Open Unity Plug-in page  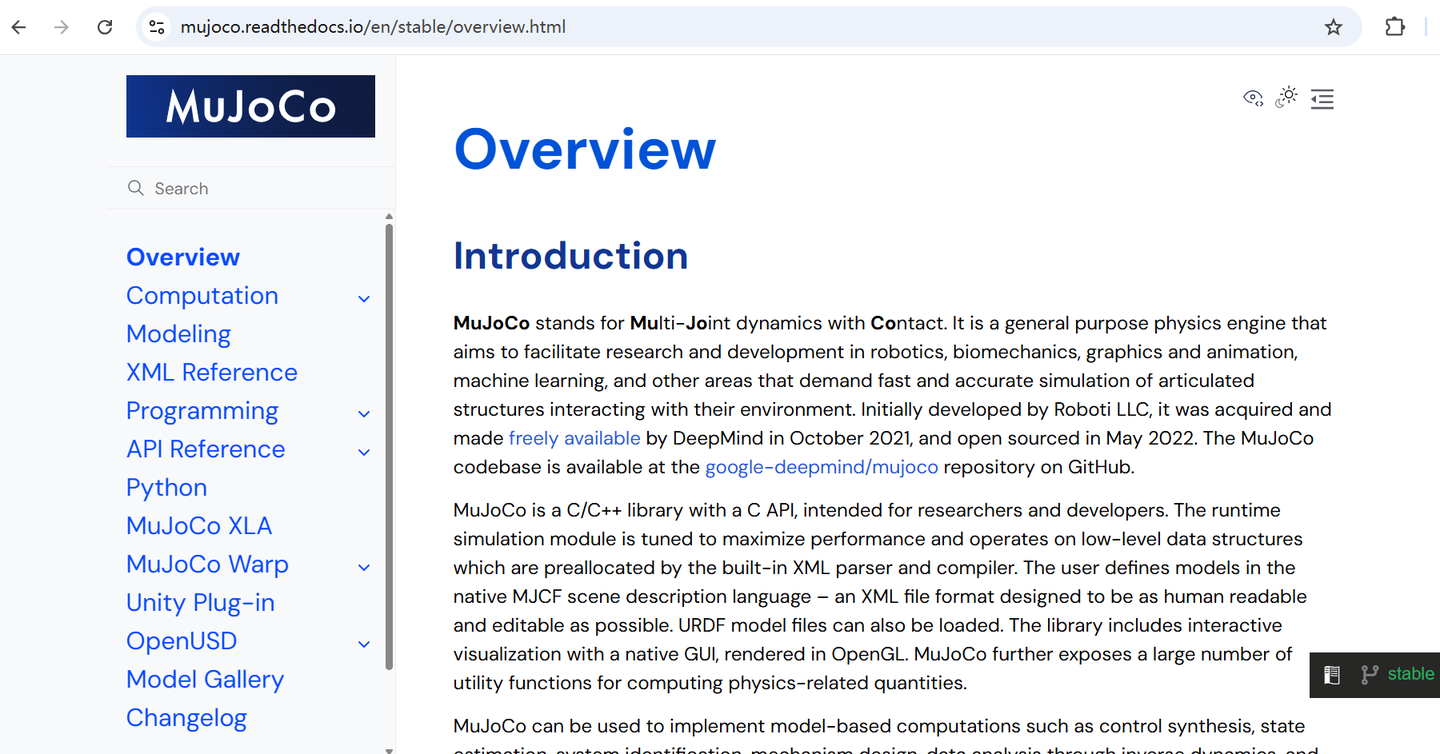click(200, 603)
